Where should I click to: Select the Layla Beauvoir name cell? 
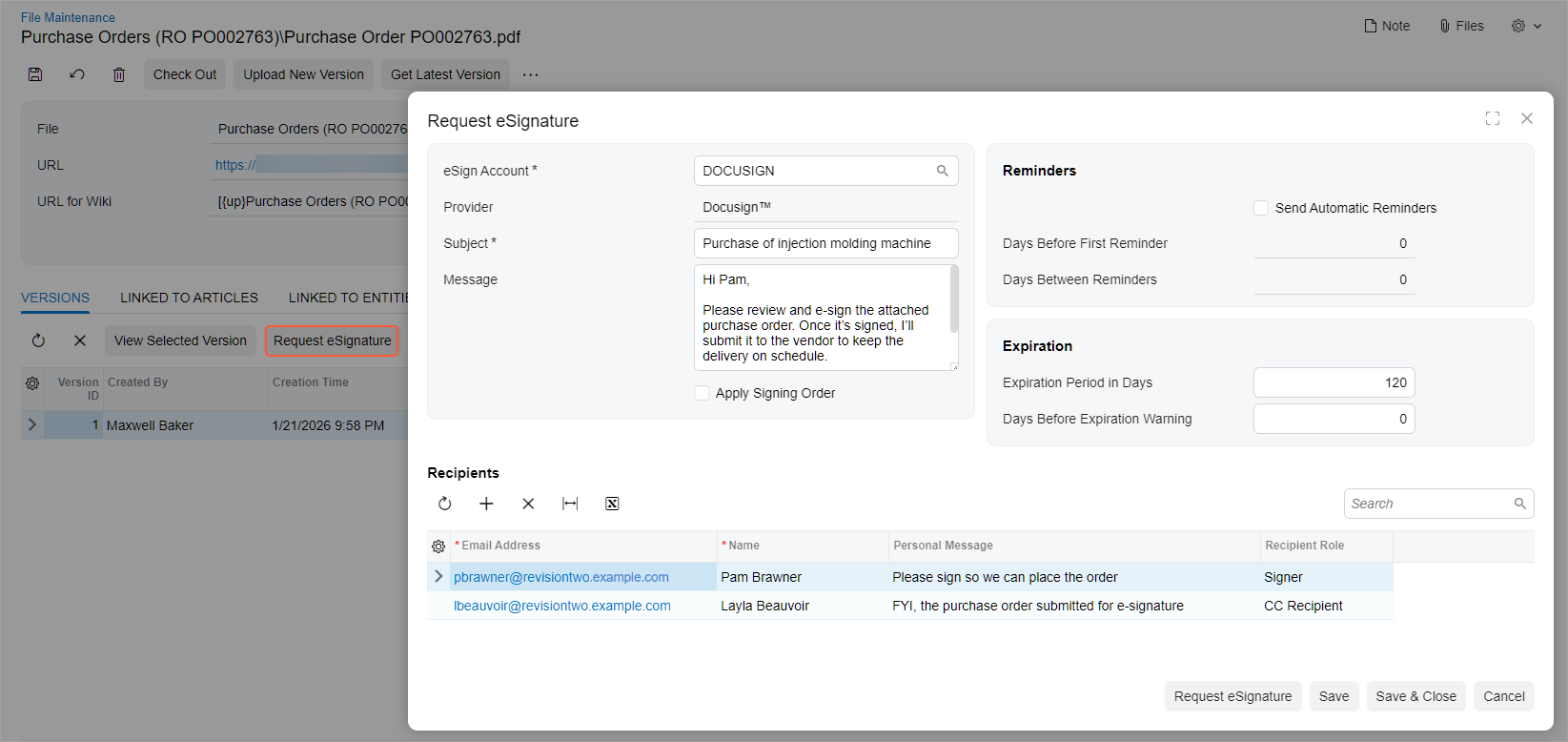[x=803, y=606]
